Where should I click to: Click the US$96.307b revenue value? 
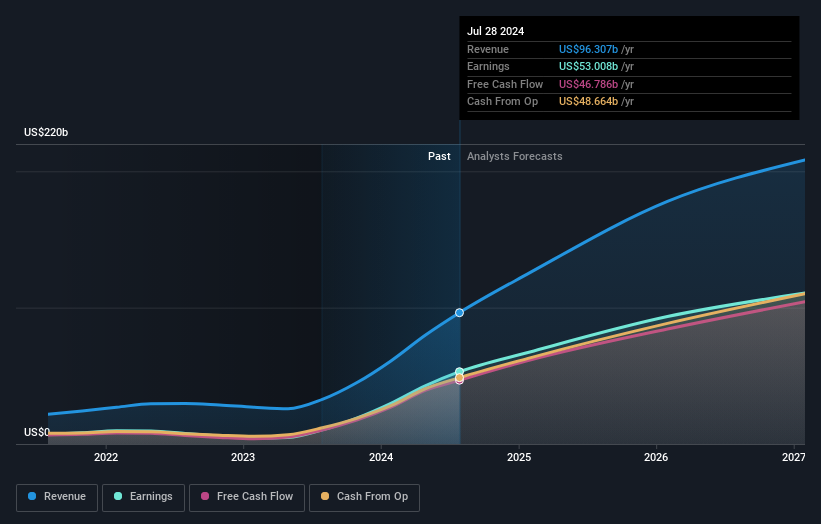click(588, 49)
